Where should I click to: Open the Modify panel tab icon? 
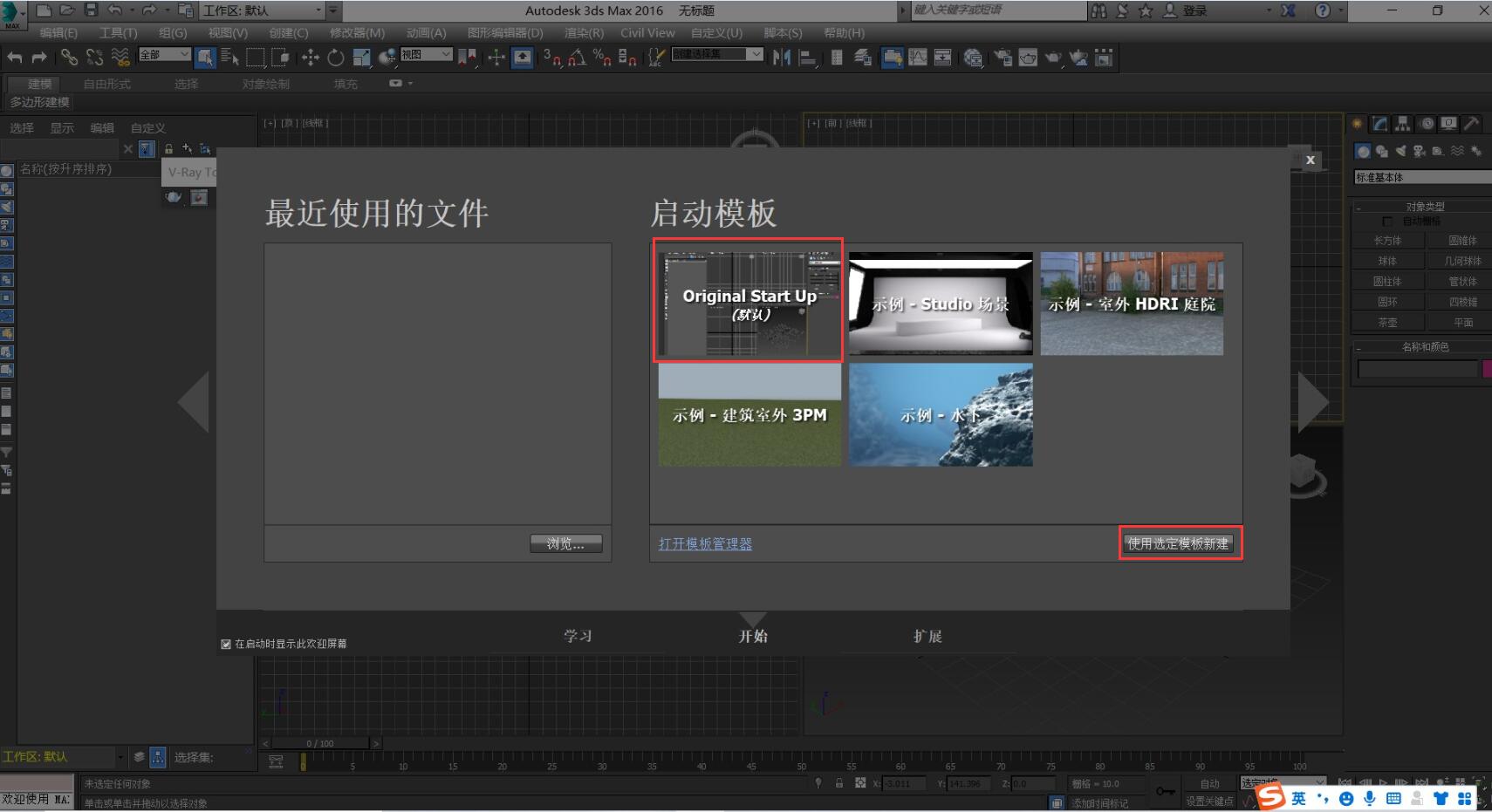pyautogui.click(x=1379, y=124)
